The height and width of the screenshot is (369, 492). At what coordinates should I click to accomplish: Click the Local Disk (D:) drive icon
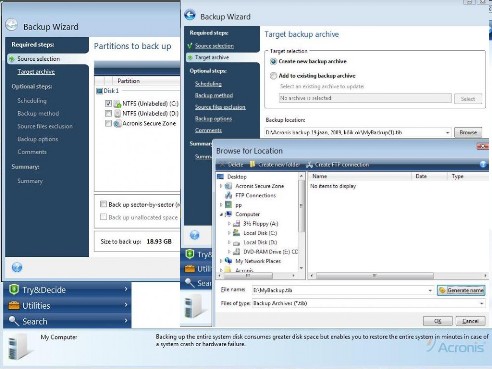click(236, 242)
